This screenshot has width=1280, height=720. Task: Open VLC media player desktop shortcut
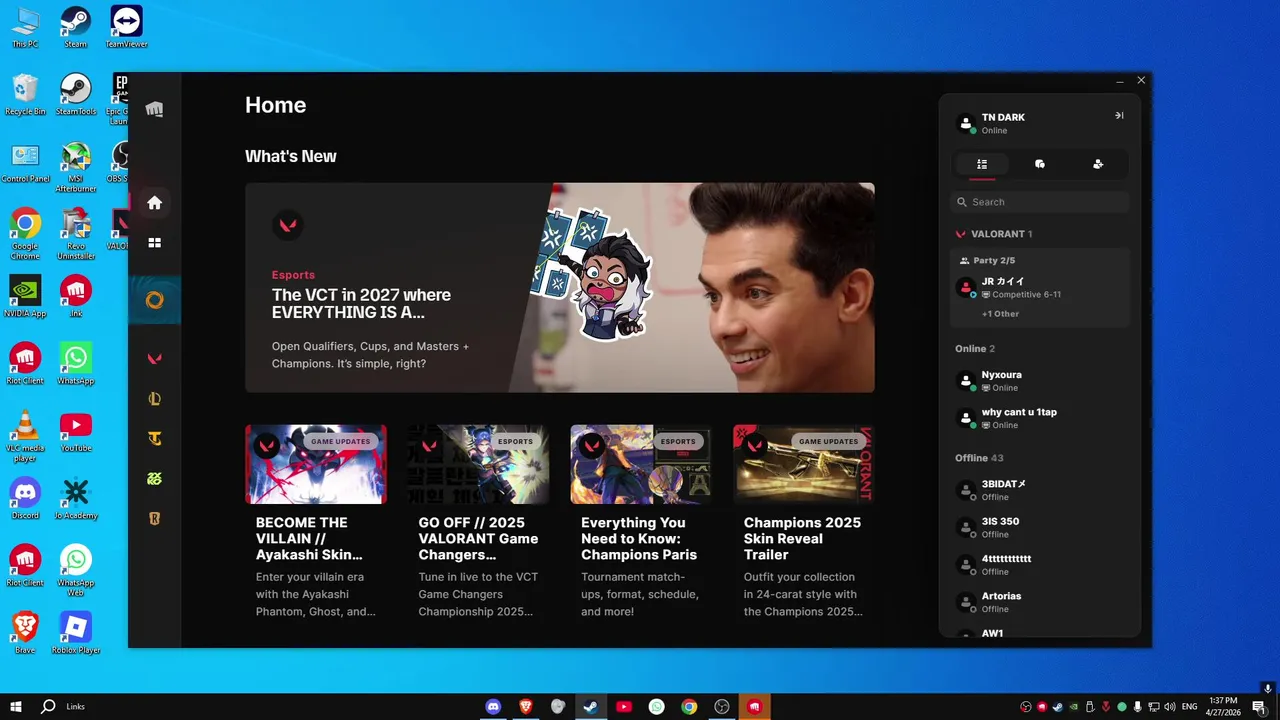click(x=25, y=435)
